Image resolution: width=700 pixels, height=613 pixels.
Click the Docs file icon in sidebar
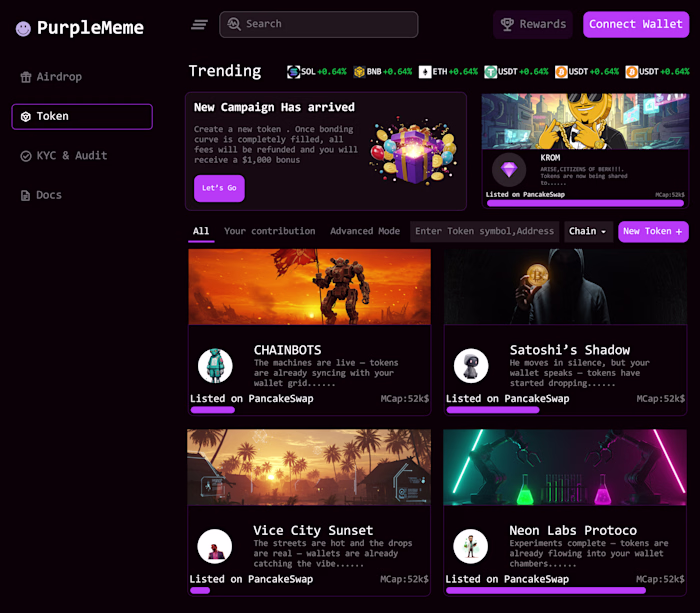25,195
